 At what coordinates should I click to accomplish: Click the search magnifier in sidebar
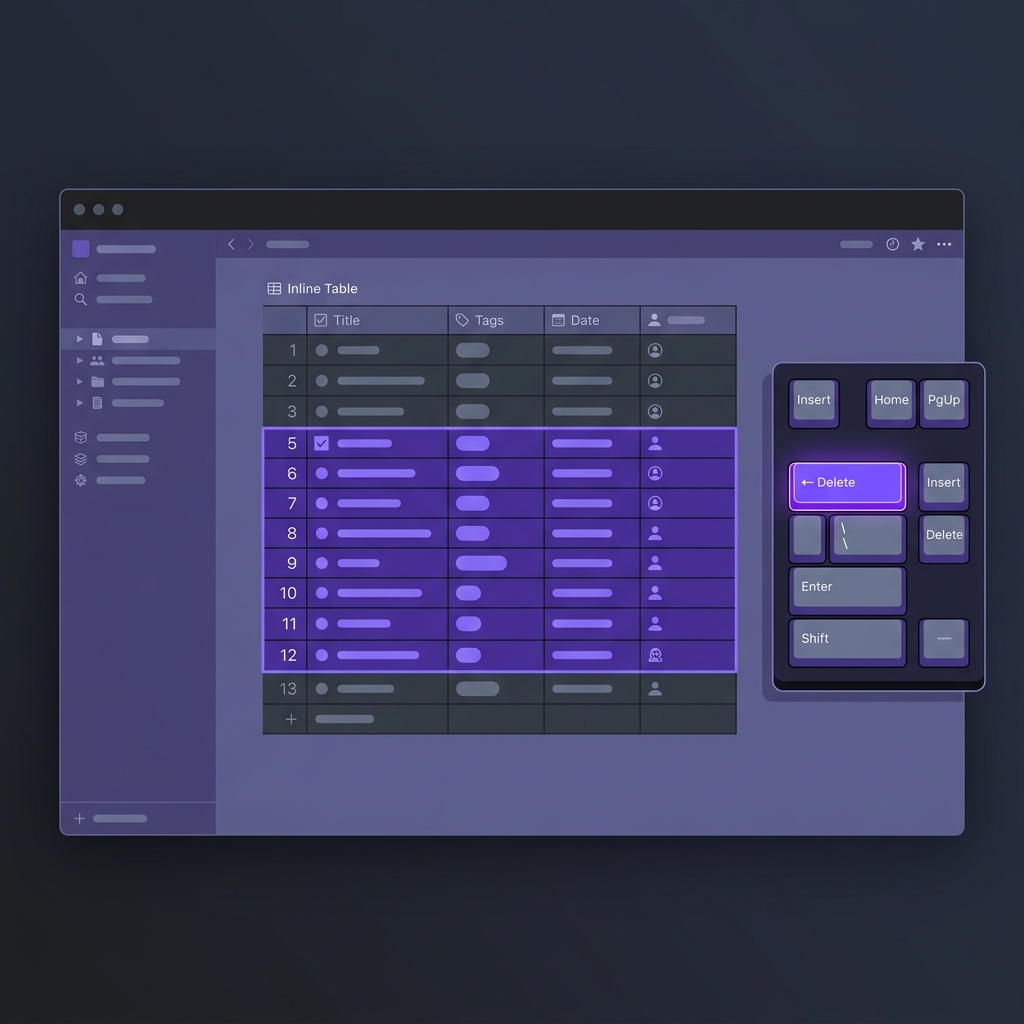[80, 299]
